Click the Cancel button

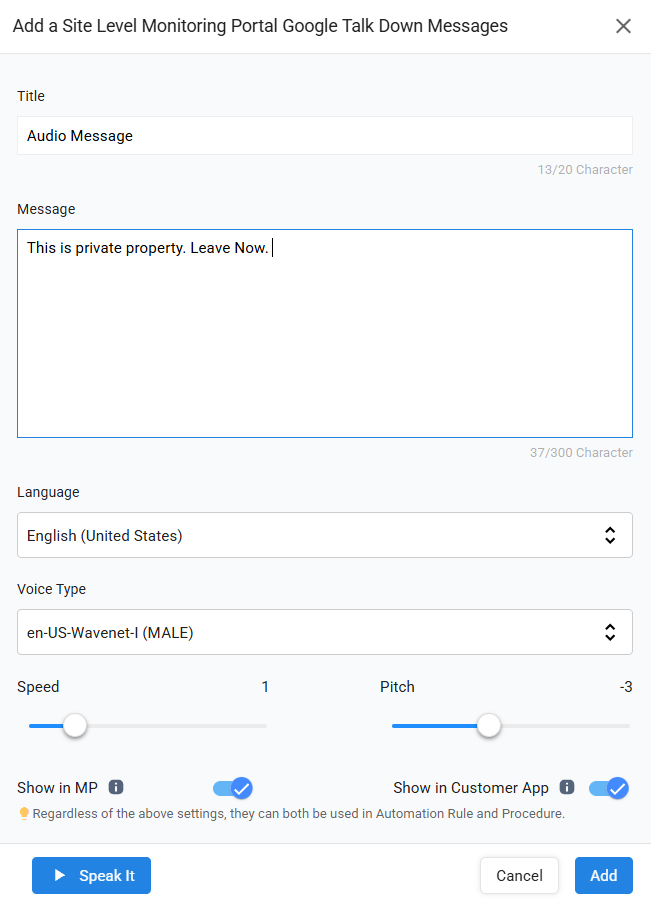point(519,876)
